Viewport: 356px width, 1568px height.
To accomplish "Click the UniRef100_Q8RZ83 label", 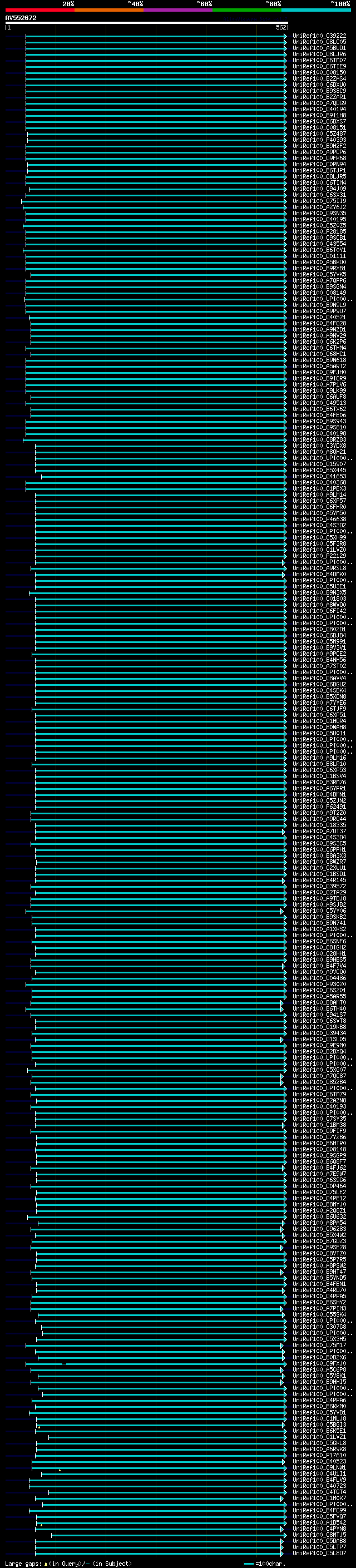I will pyautogui.click(x=319, y=439).
